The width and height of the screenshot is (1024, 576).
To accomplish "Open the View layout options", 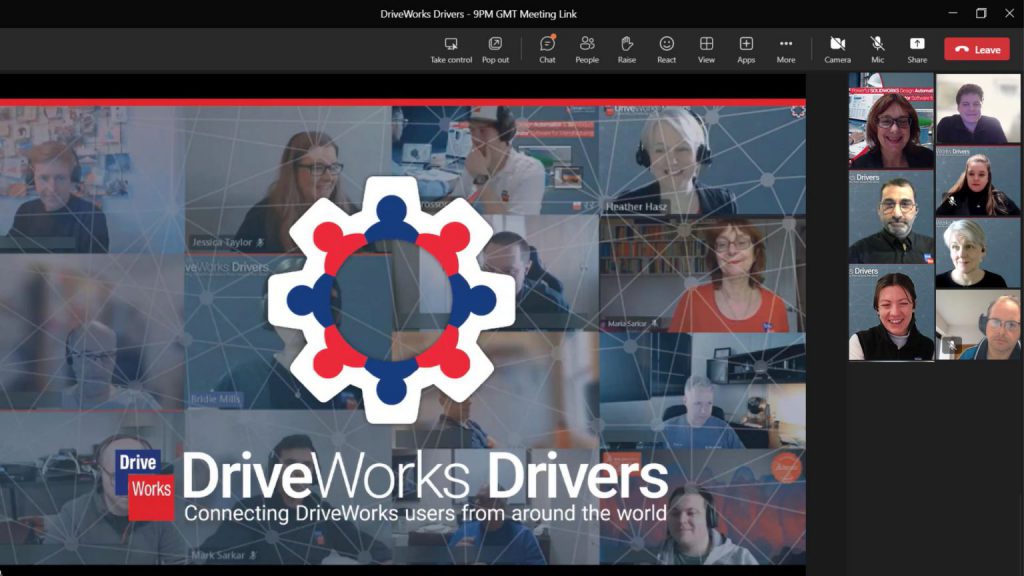I will (707, 50).
